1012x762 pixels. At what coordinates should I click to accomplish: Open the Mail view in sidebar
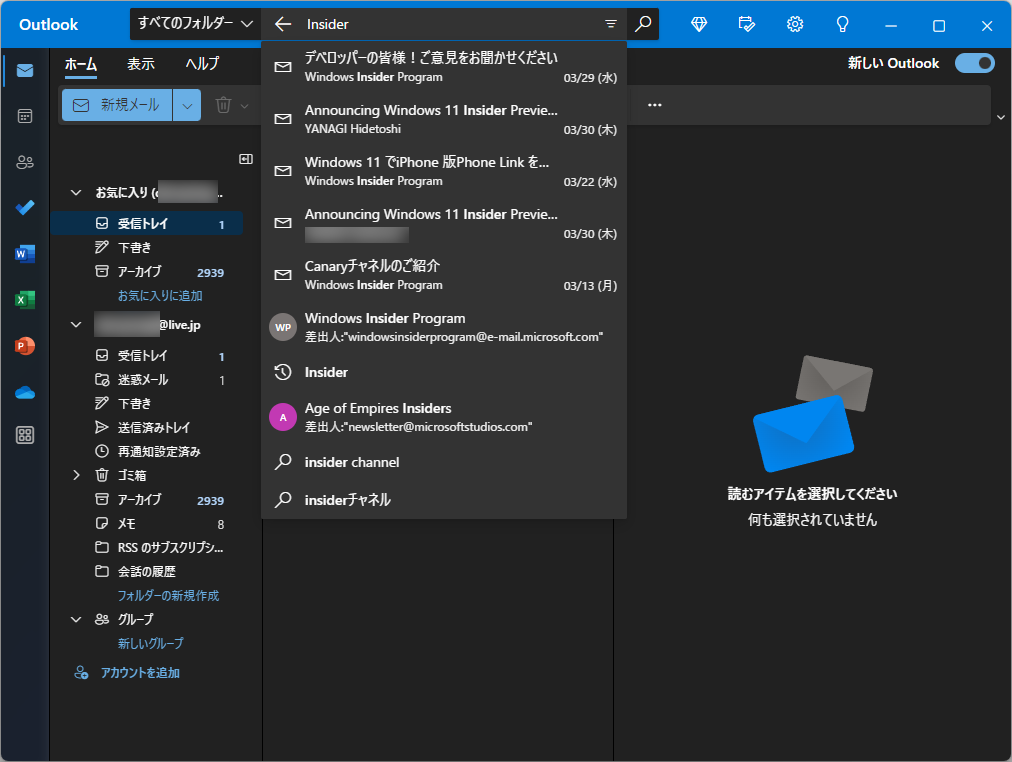click(x=25, y=70)
